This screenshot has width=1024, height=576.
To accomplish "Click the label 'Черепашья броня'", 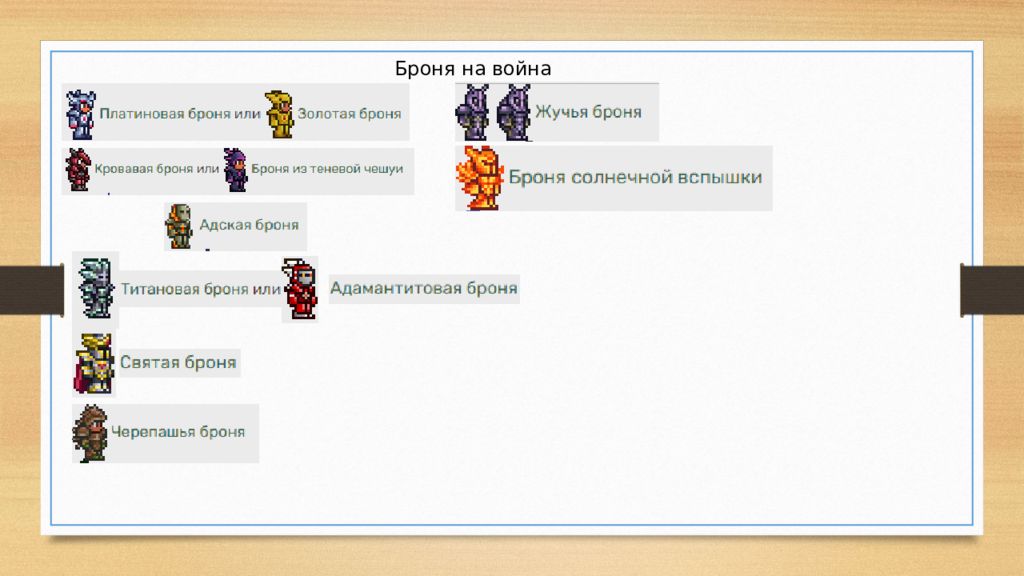I will tap(178, 432).
